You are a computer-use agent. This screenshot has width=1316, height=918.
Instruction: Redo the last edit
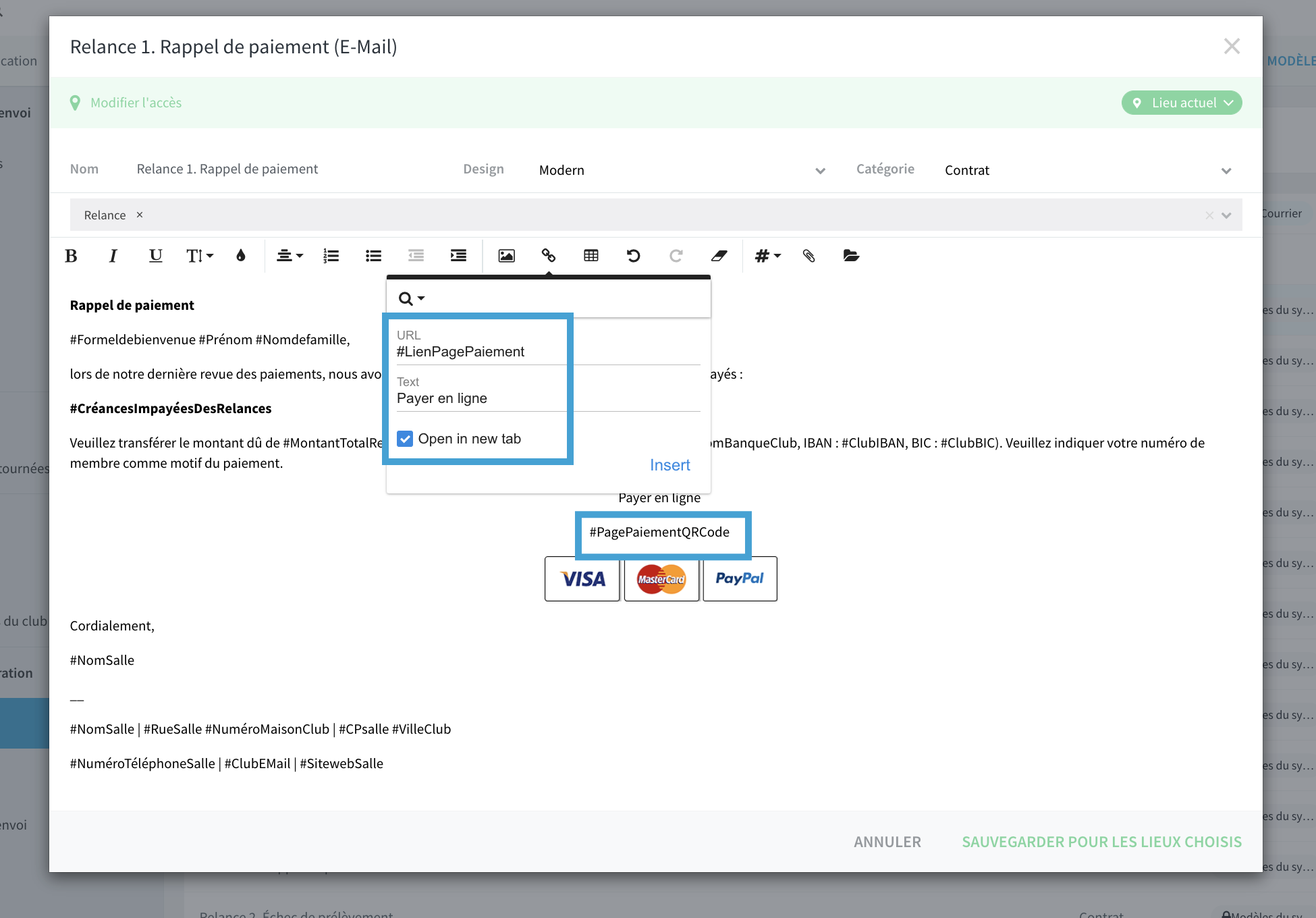point(676,256)
